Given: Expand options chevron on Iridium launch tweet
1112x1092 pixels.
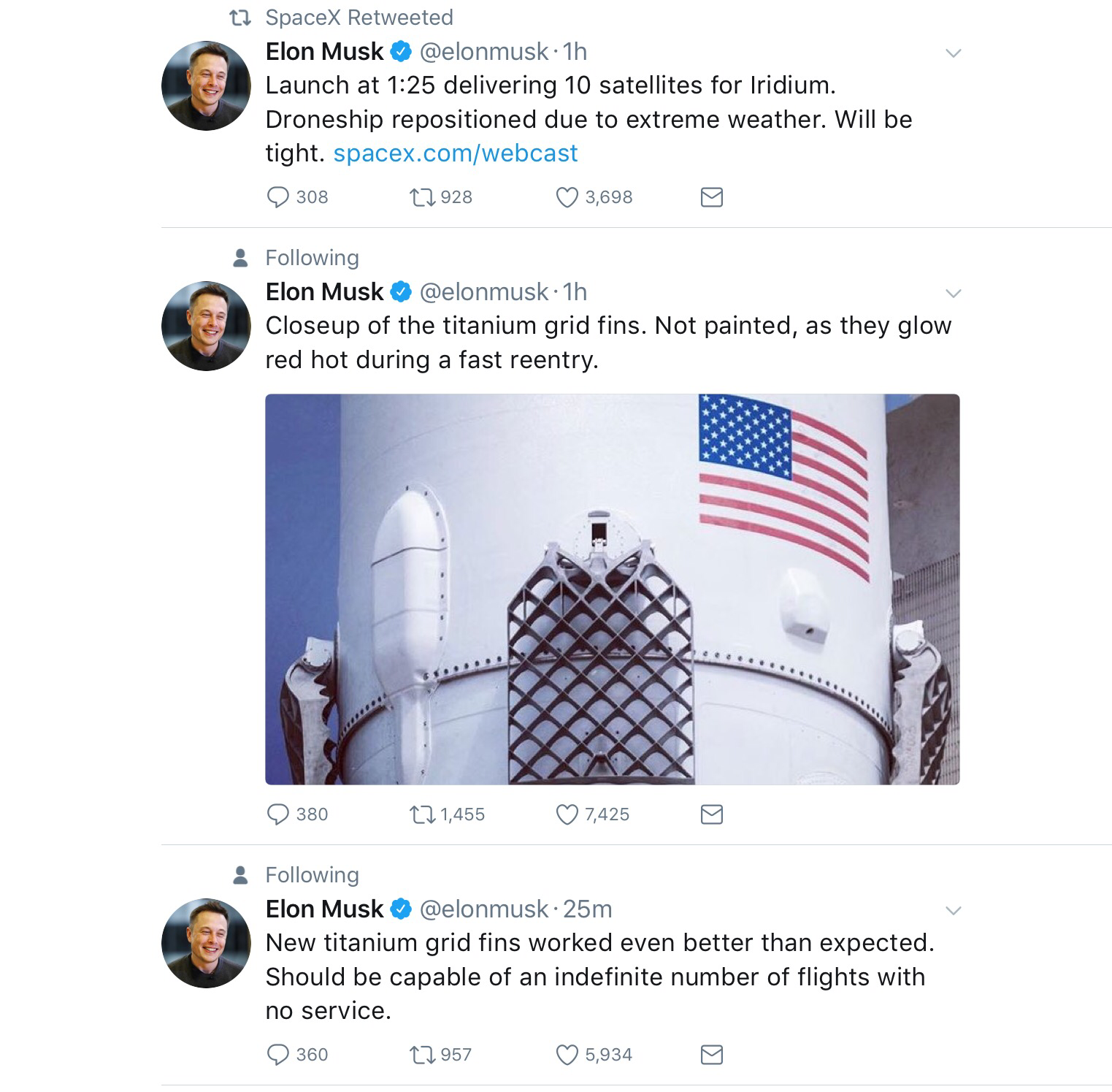Looking at the screenshot, I should pos(953,53).
